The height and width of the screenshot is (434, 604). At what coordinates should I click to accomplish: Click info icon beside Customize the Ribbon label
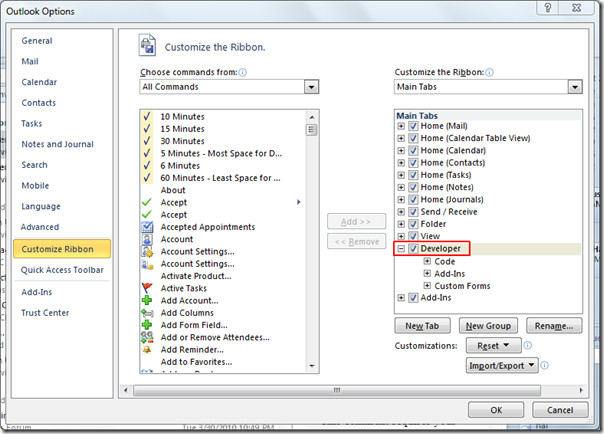(x=489, y=72)
